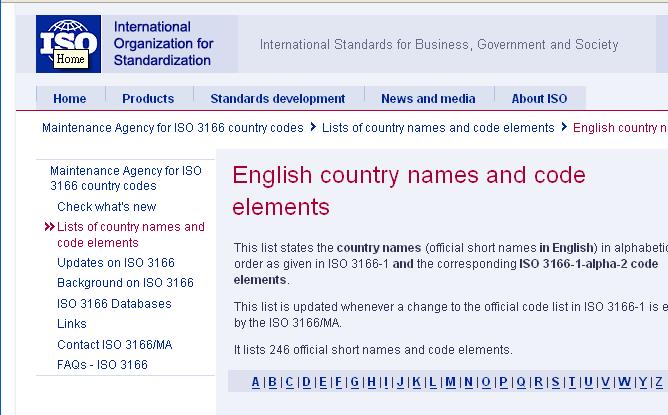Screen dimensions: 668x415
Task: Jump to letter W countries
Action: pyautogui.click(x=625, y=382)
